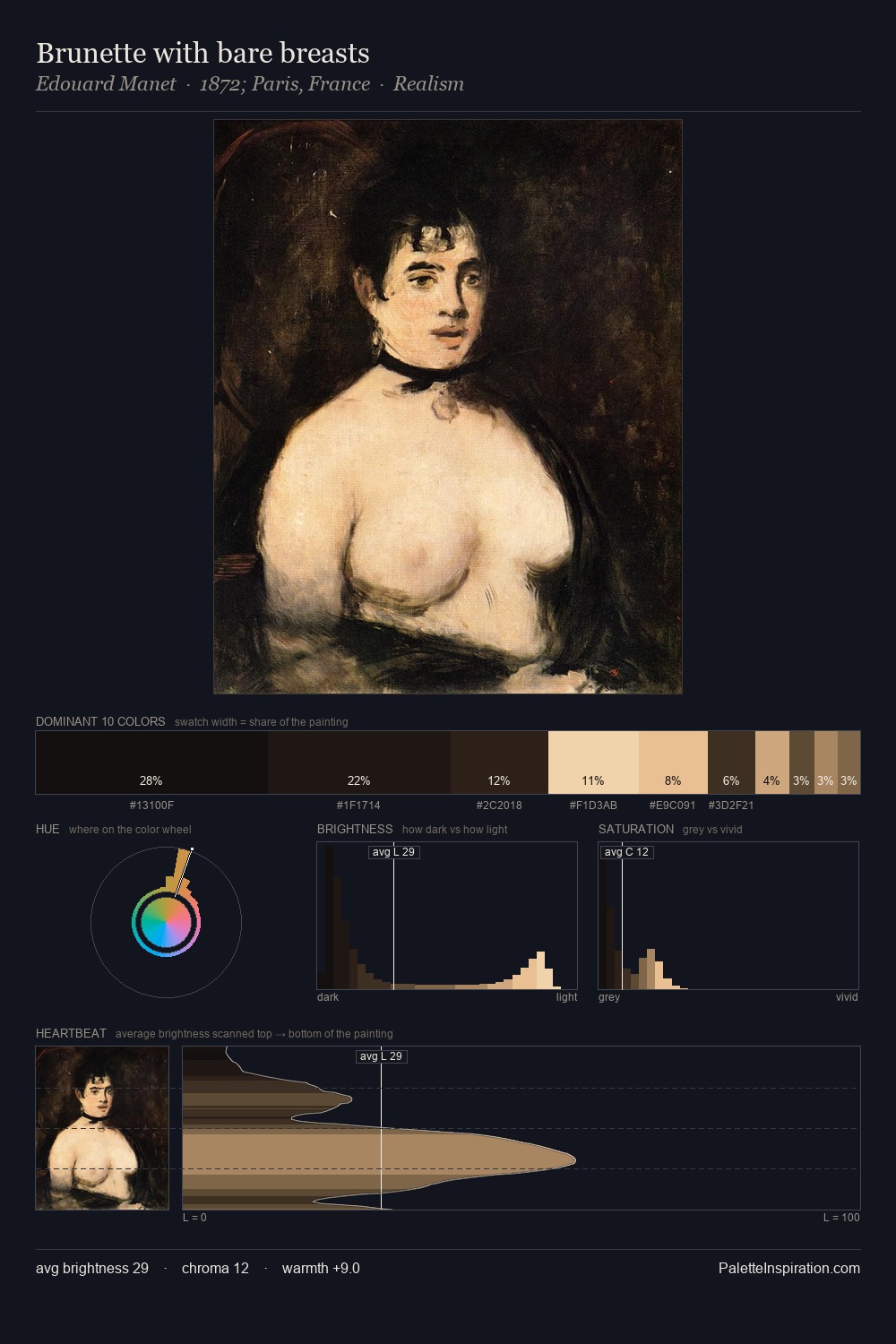Click the 'light' brightness axis label
The image size is (896, 1344).
566,997
